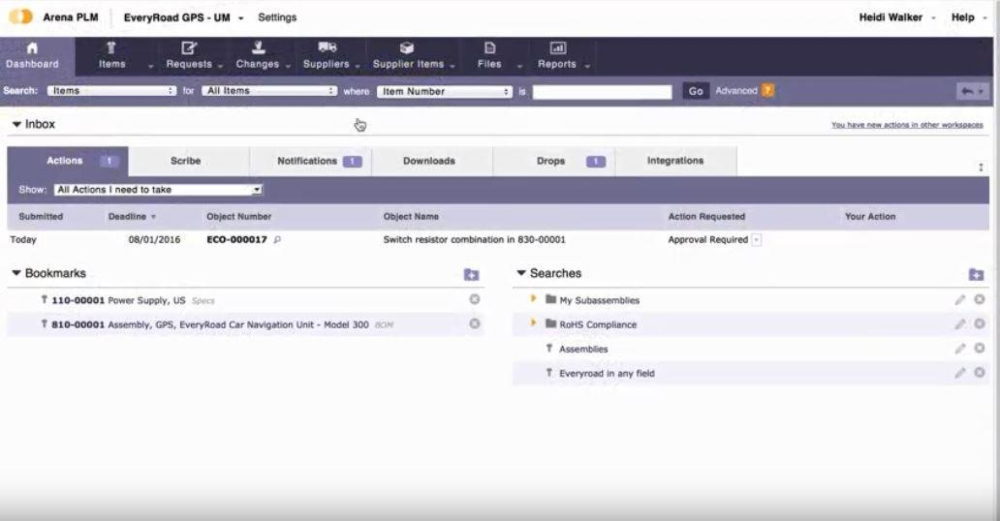Open the EveryRoad GPS - UM workspace dropdown
1000x521 pixels.
pyautogui.click(x=183, y=18)
